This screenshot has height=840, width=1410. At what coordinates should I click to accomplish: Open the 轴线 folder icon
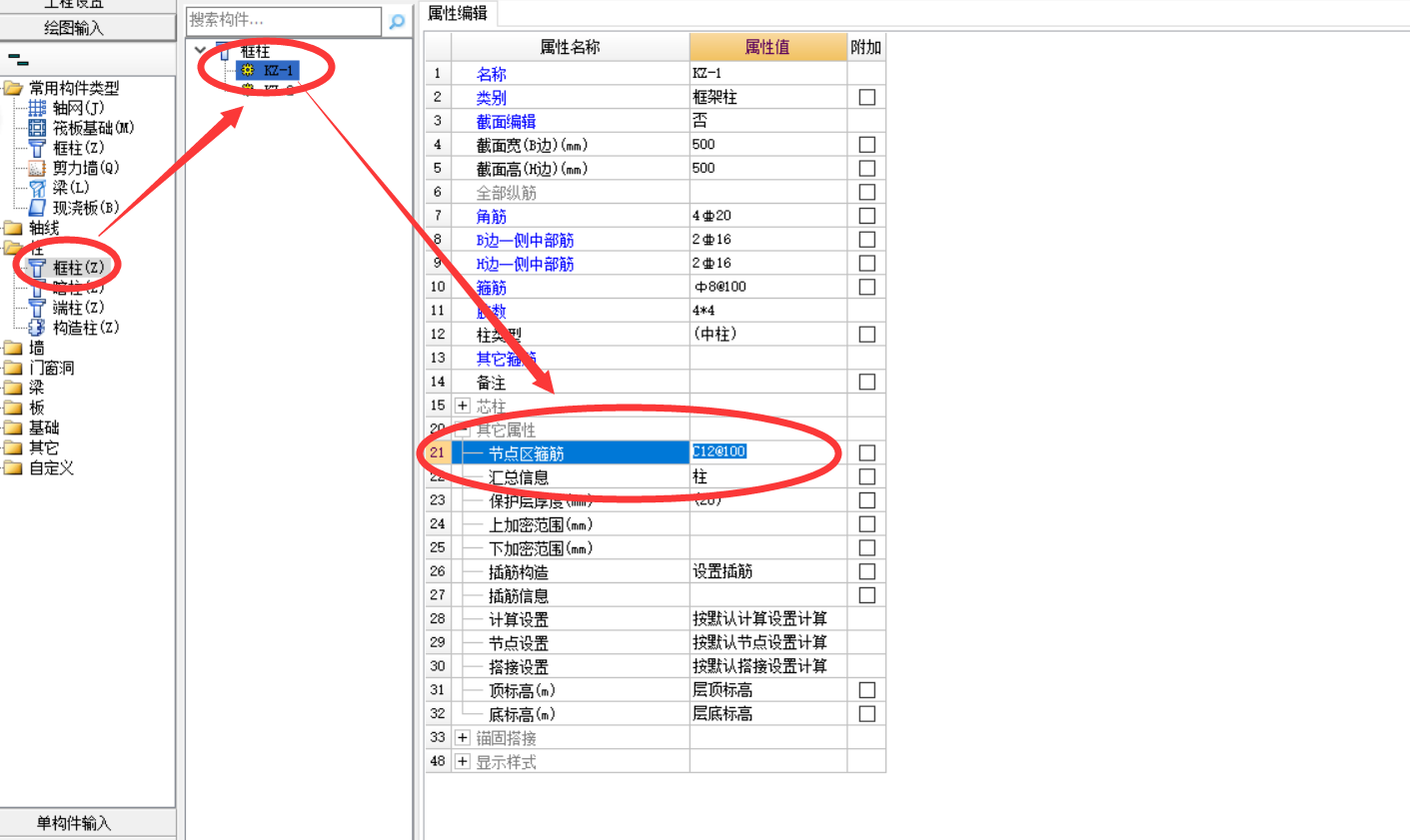tap(13, 228)
